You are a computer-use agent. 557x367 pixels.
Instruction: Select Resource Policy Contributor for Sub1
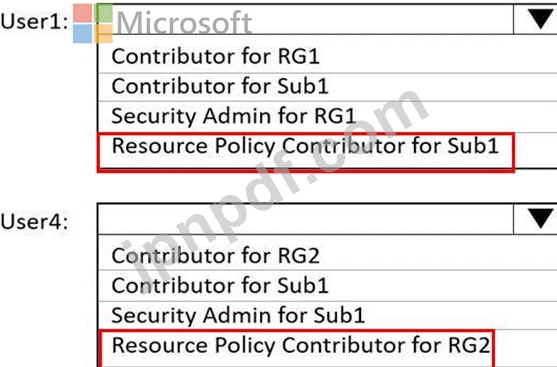(x=305, y=152)
